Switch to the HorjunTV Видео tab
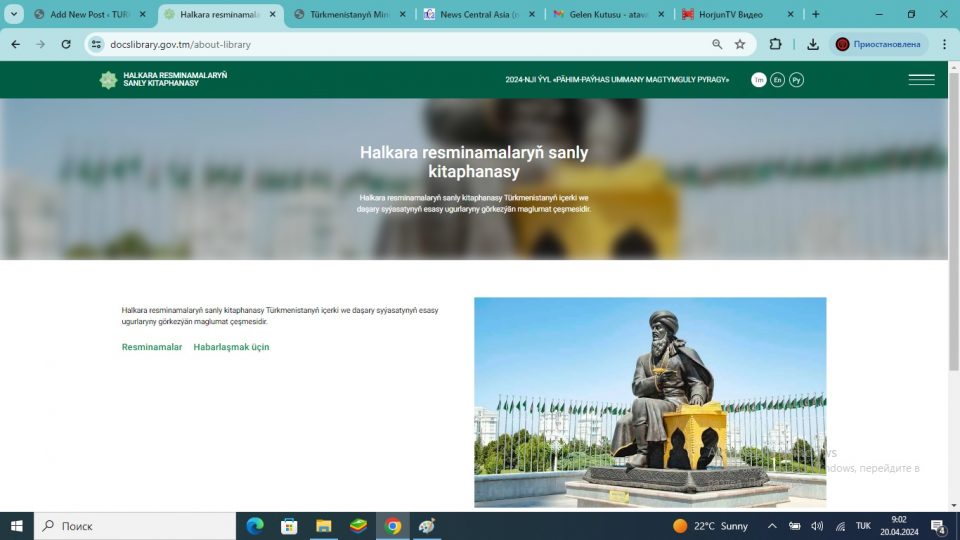Screen dimensions: 960x540 (735, 15)
